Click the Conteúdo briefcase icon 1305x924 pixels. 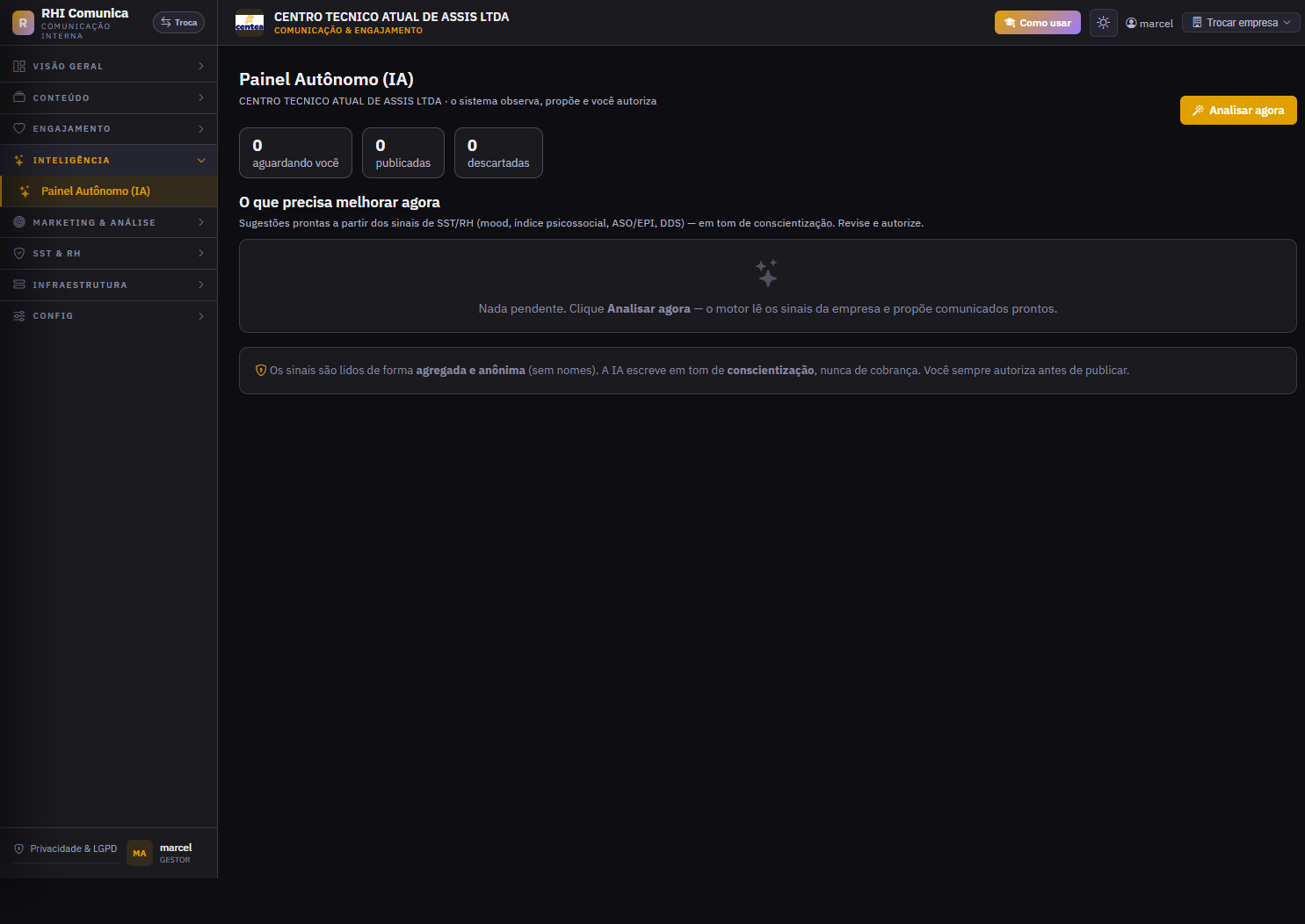coord(19,97)
